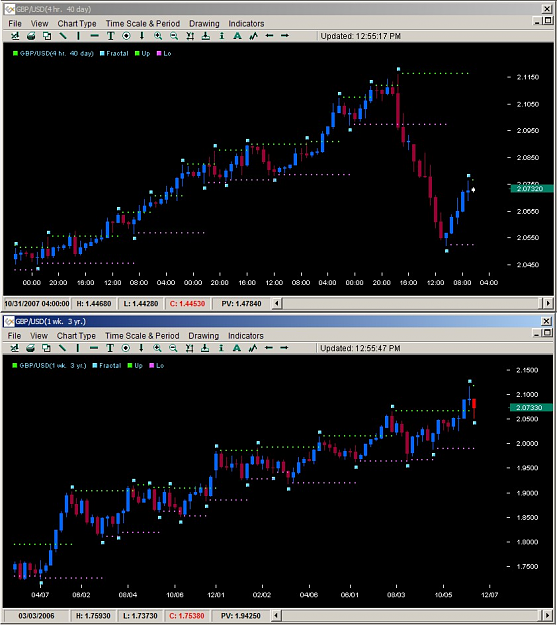The width and height of the screenshot is (557, 625).
Task: Print the 1 wk. chart using the printer icon
Action: point(31,348)
